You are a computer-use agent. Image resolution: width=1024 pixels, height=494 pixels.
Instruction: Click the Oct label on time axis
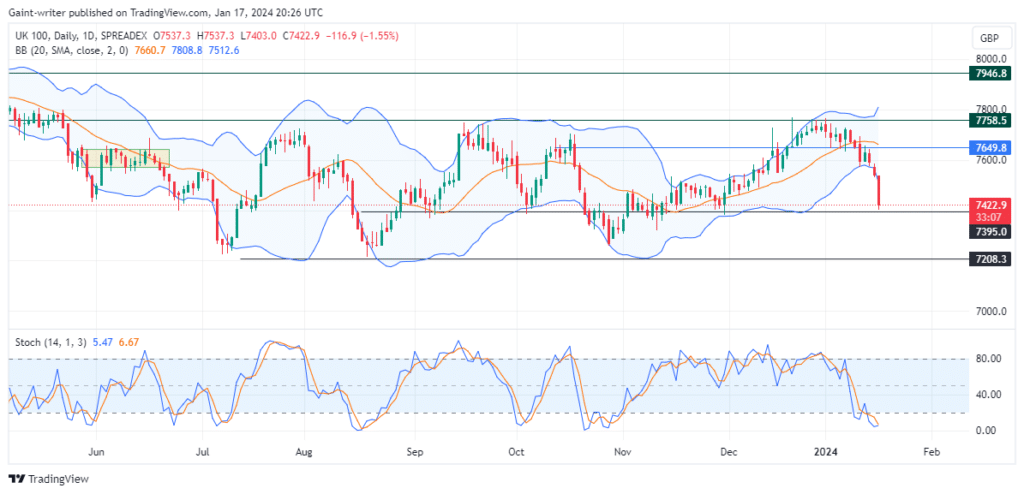(x=517, y=452)
